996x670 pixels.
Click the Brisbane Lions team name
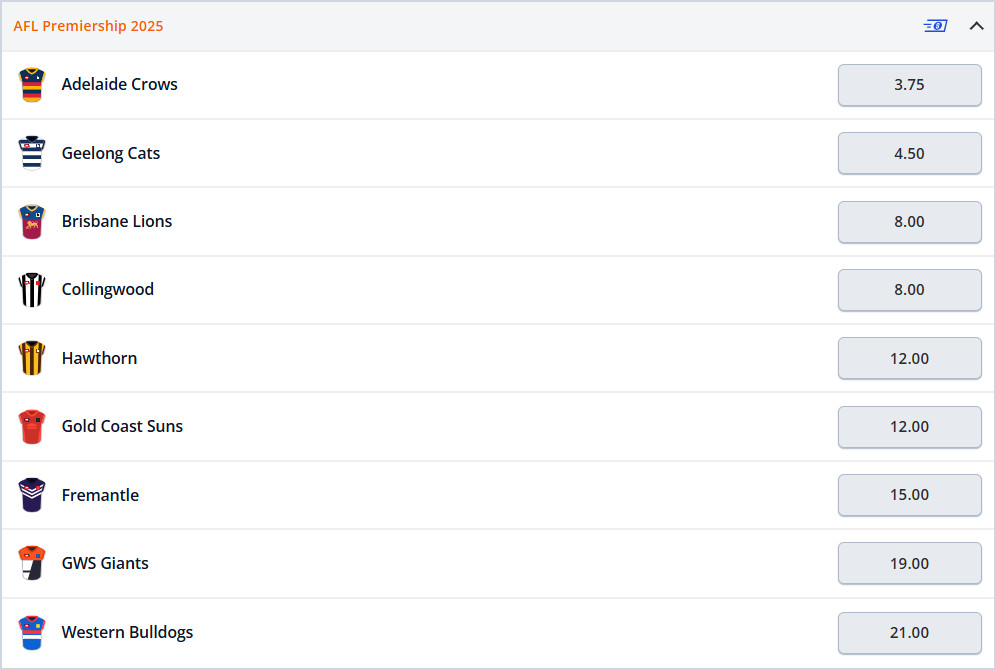tap(117, 221)
